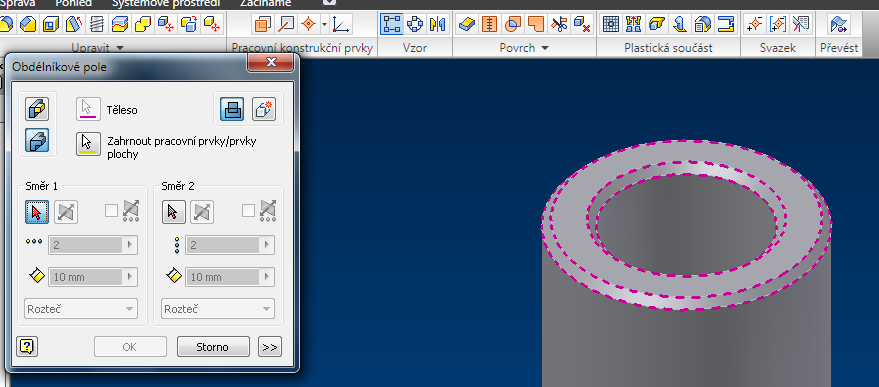Click the work plane icon
The image size is (879, 387).
tap(262, 25)
